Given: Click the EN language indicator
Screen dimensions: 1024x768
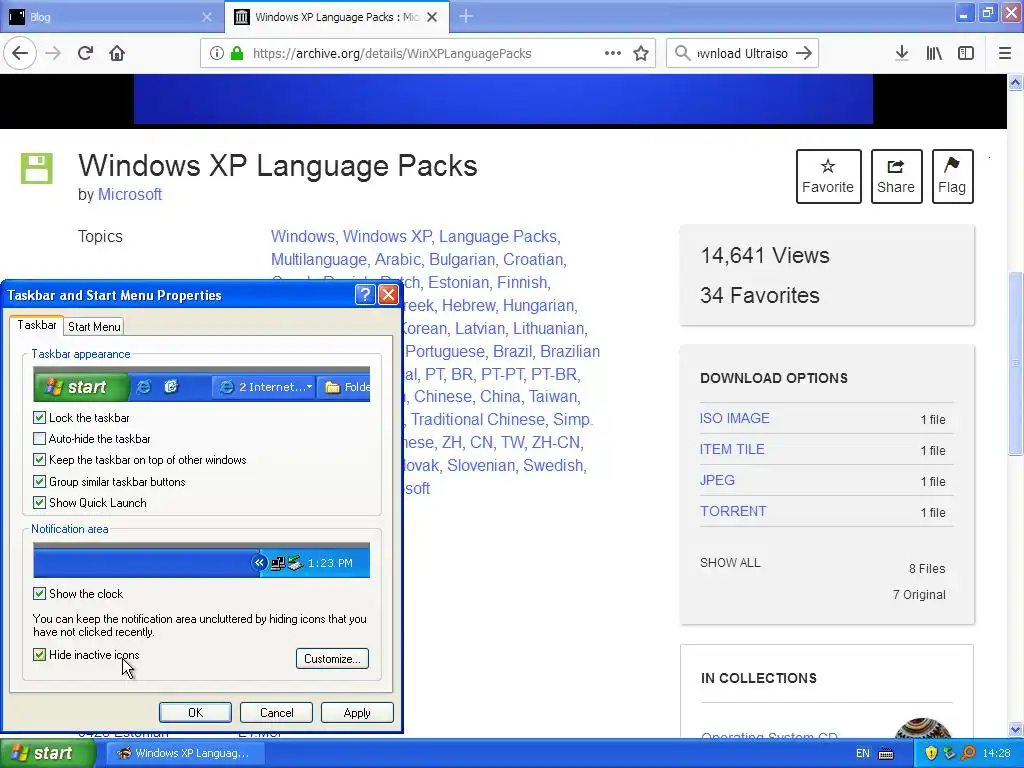Looking at the screenshot, I should 863,754.
